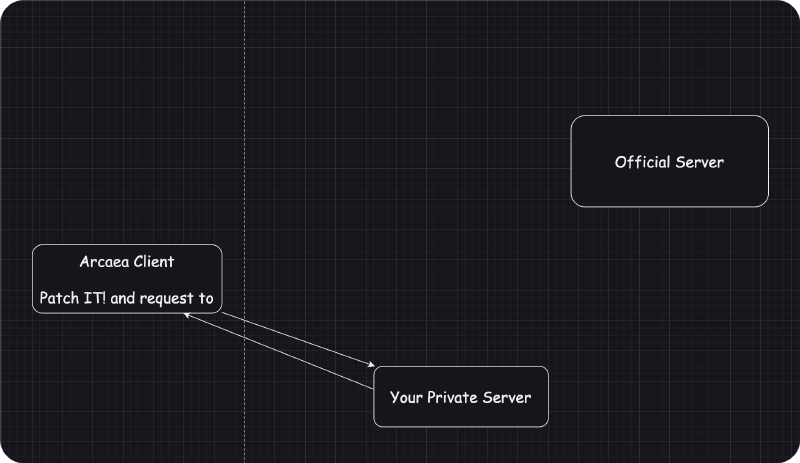Click the bottom-right corner of Official Server box
Viewport: 800px width, 463px height.
click(765, 203)
